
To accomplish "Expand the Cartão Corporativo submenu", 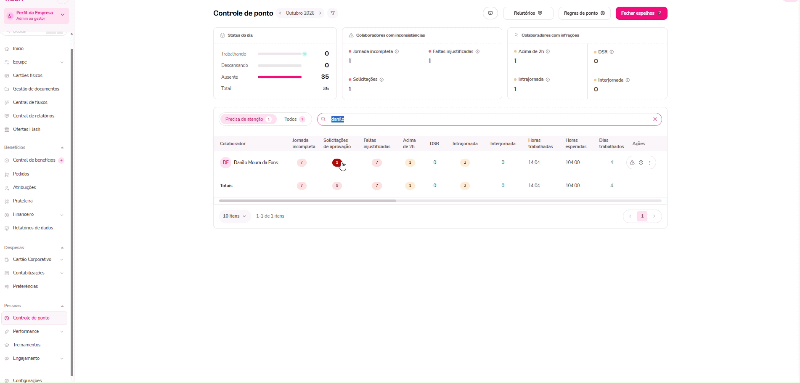I will [62, 259].
